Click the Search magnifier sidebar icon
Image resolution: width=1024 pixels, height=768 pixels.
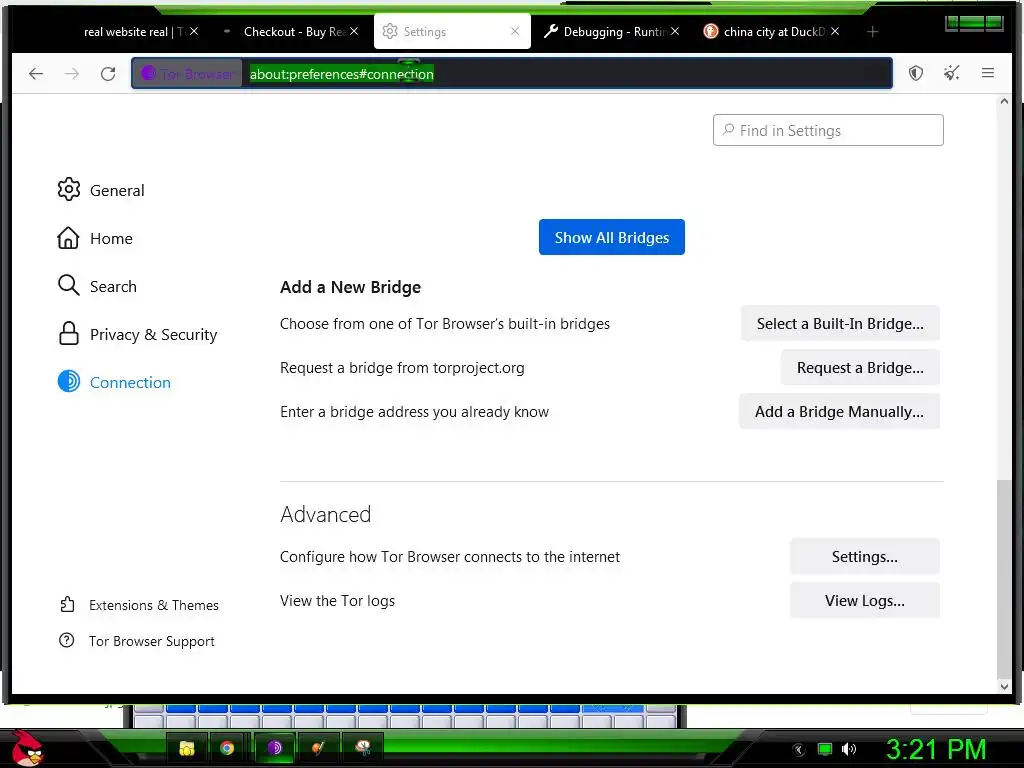pyautogui.click(x=69, y=285)
